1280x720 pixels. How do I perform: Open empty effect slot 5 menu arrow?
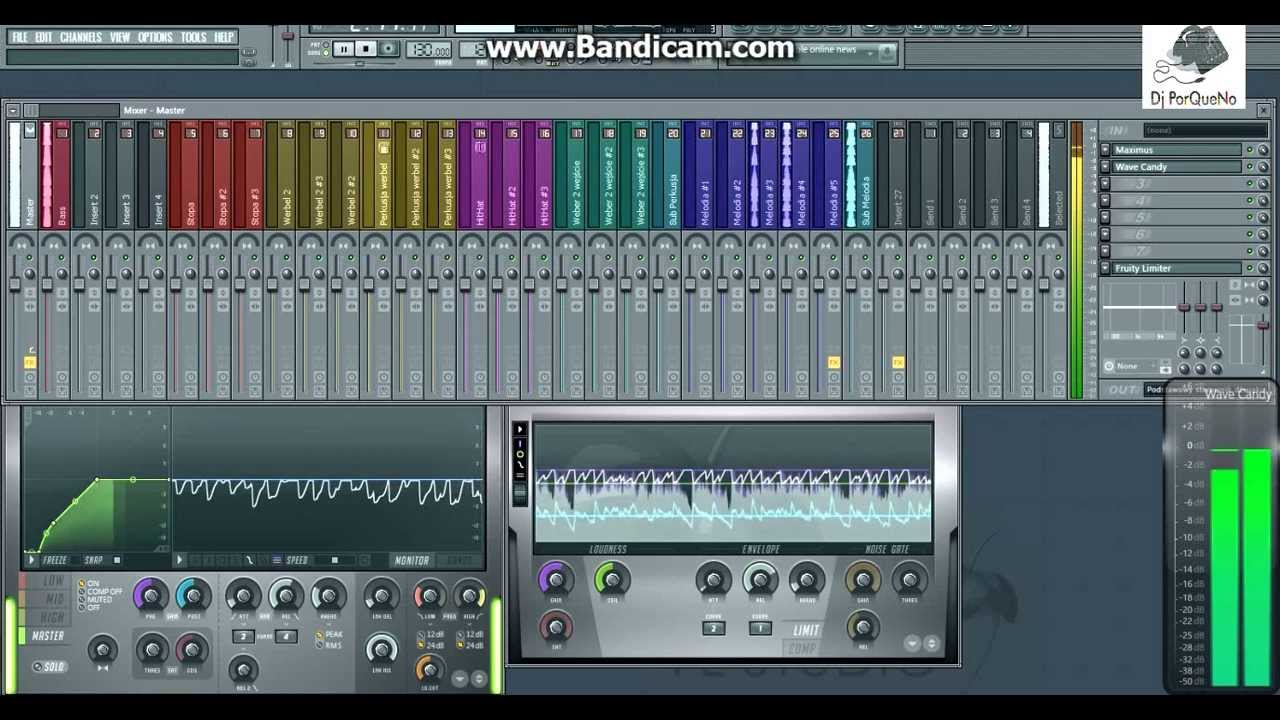[1105, 217]
